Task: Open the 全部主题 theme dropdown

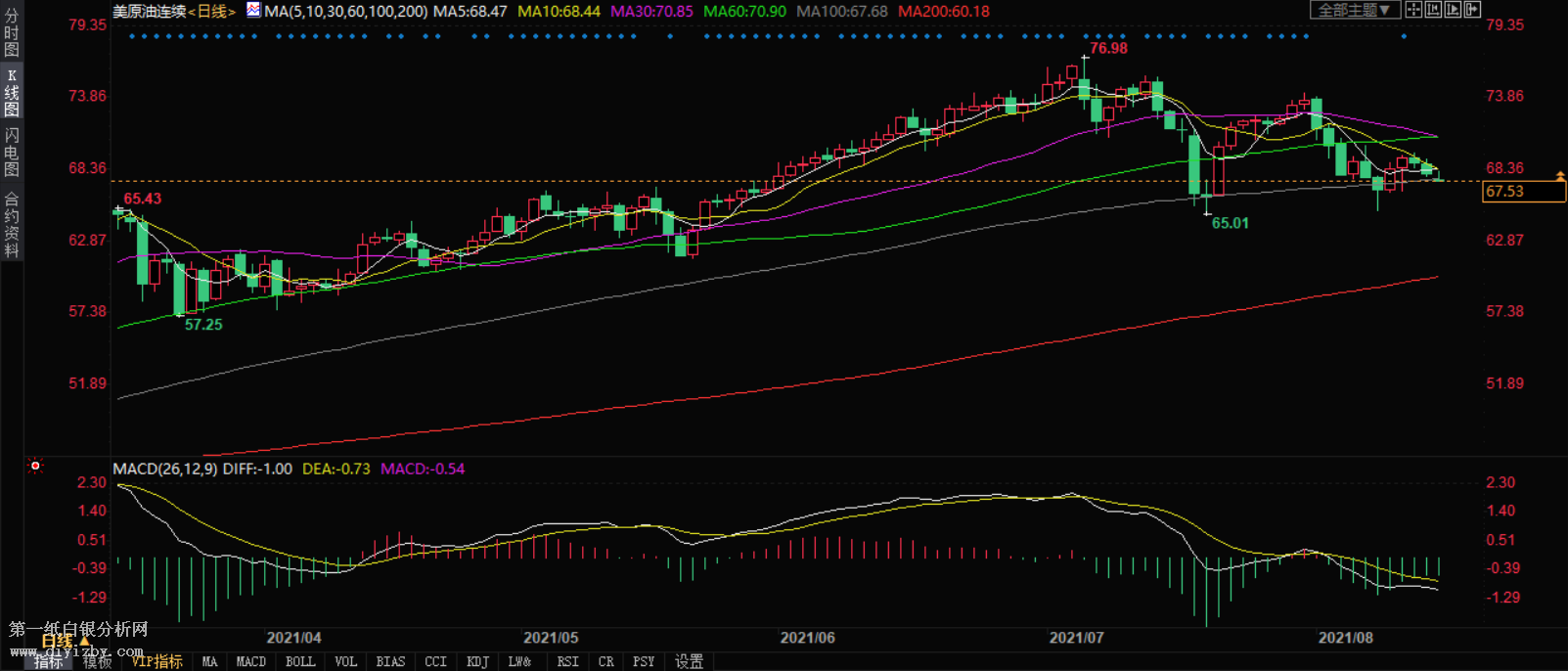Action: [1354, 10]
